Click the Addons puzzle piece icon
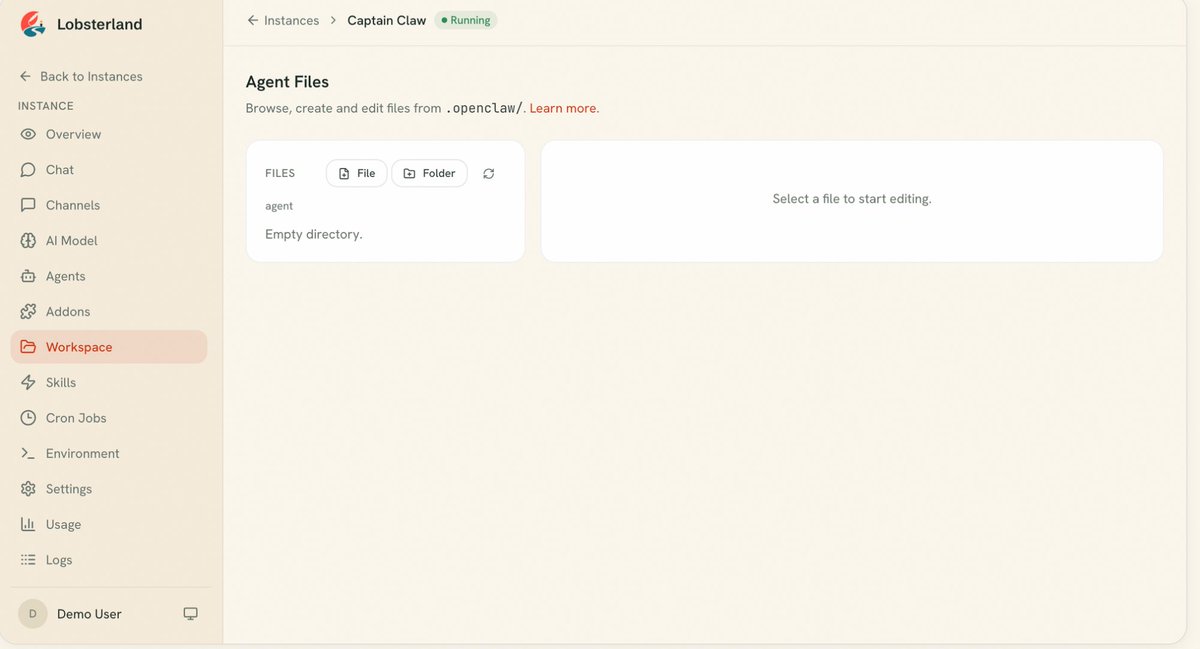Viewport: 1200px width, 649px height. tap(28, 312)
